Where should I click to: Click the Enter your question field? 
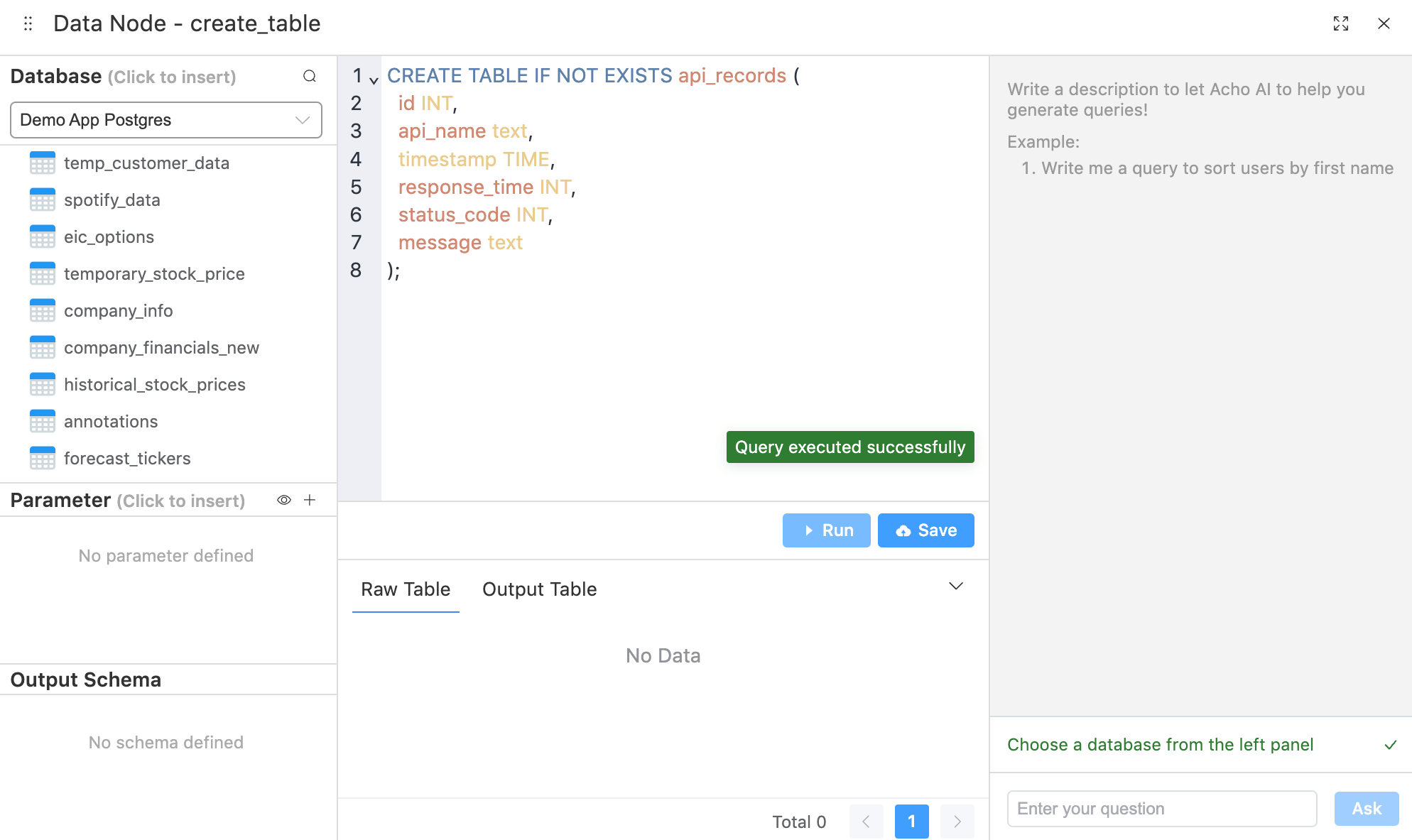(x=1161, y=809)
